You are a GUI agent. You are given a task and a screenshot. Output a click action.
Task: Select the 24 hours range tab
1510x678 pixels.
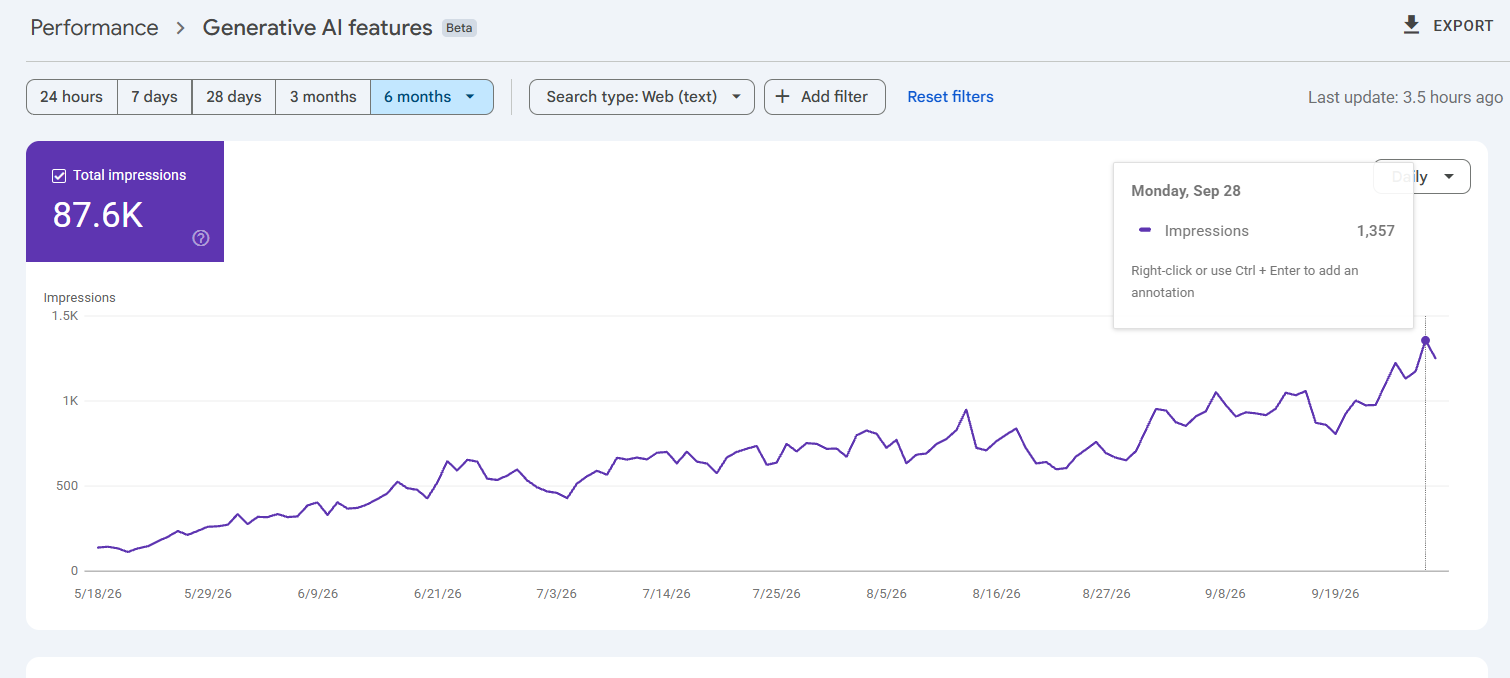pos(71,97)
